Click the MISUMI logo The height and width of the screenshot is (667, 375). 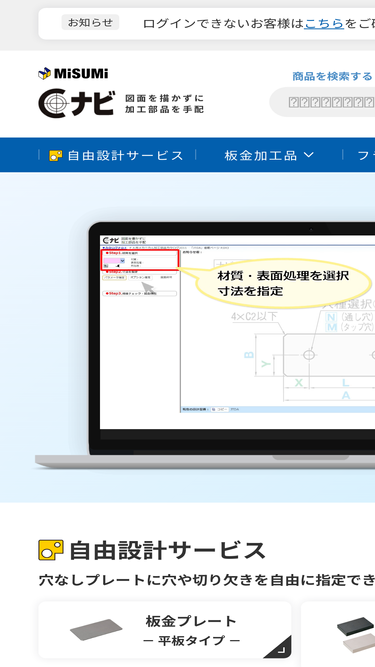tap(73, 74)
